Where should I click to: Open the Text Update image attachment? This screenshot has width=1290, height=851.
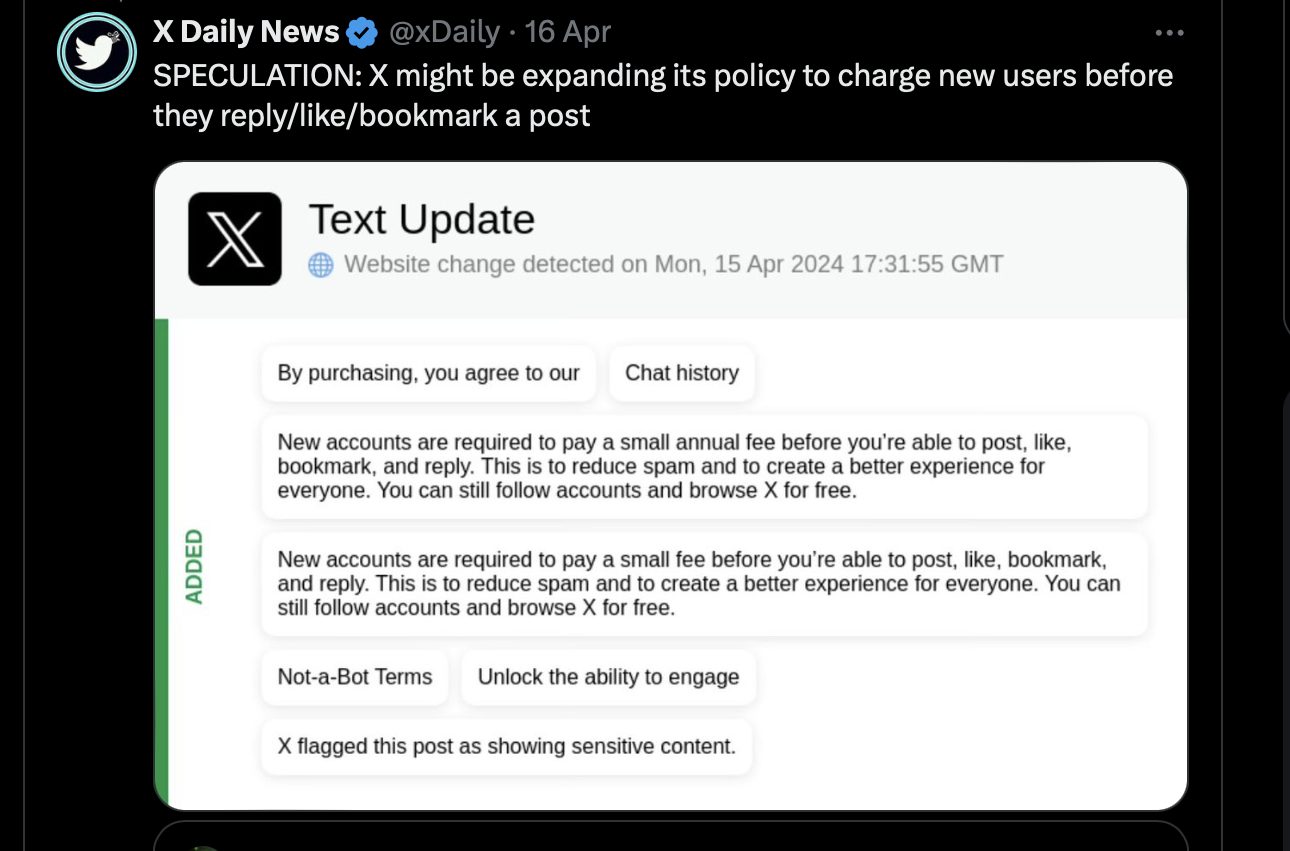(x=671, y=486)
